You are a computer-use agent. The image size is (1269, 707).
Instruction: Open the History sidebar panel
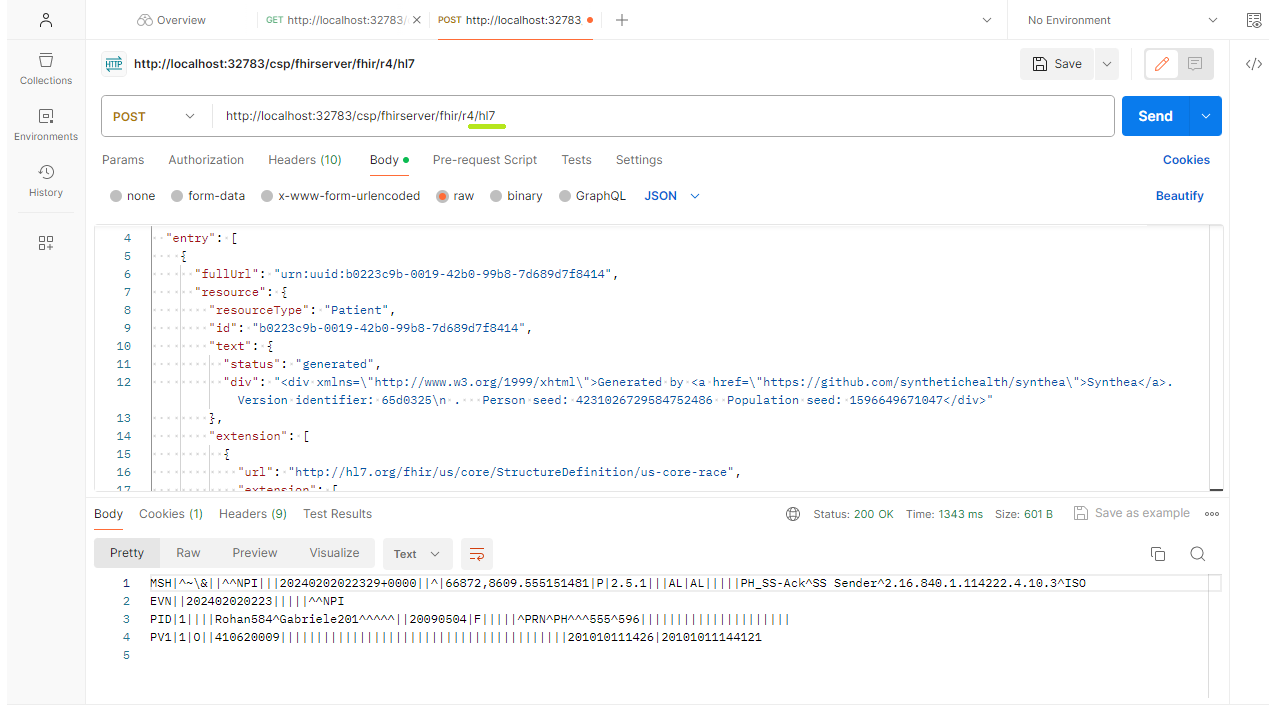click(46, 180)
